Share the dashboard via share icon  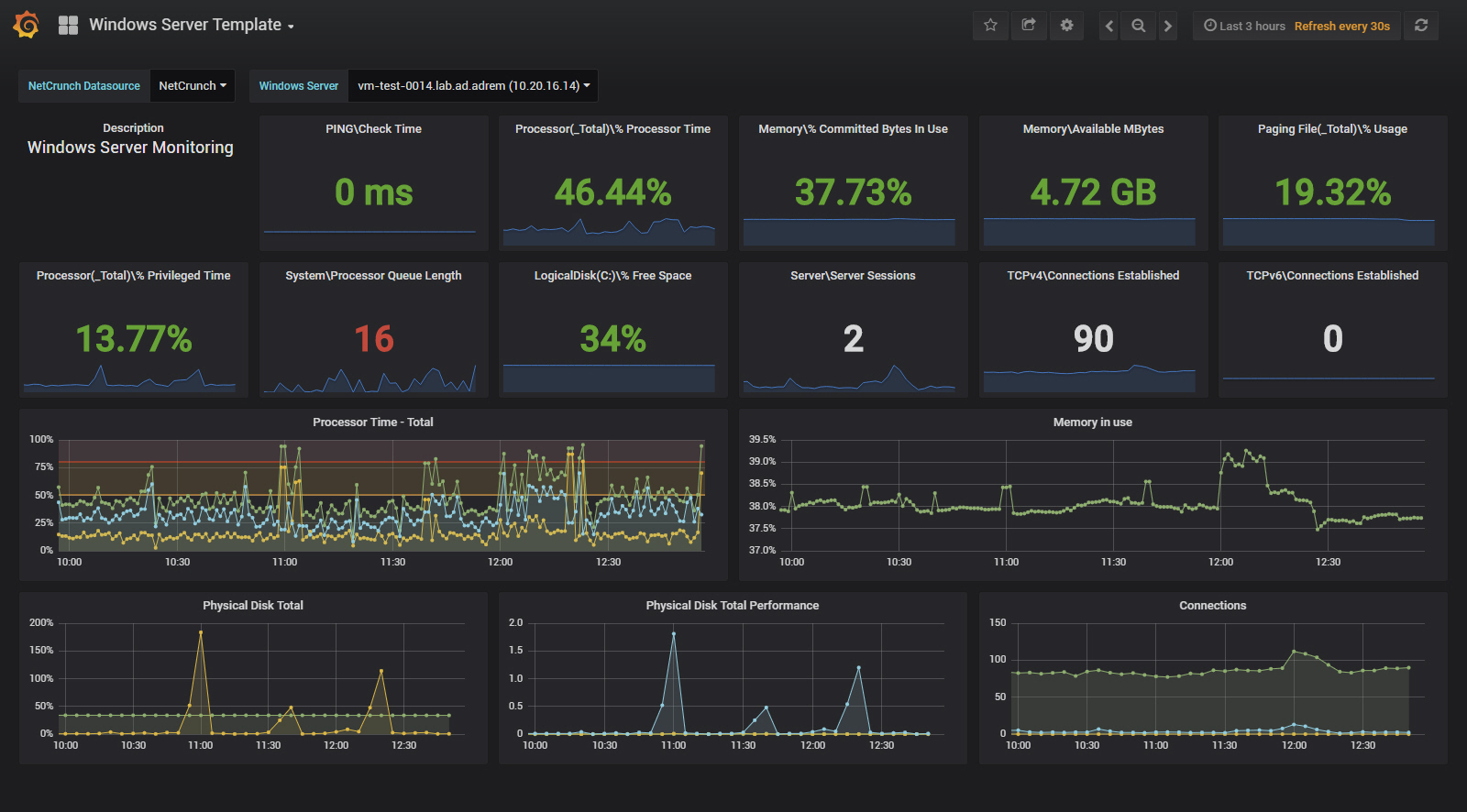[1029, 26]
